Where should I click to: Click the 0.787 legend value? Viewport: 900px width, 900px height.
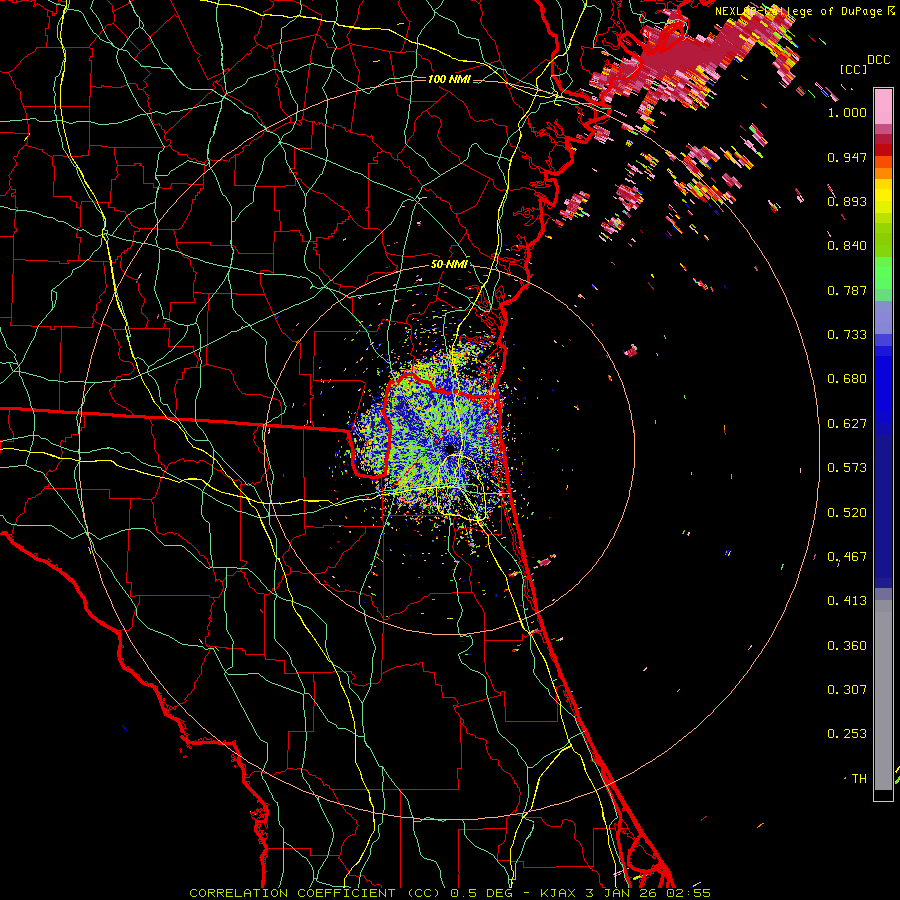[x=847, y=290]
